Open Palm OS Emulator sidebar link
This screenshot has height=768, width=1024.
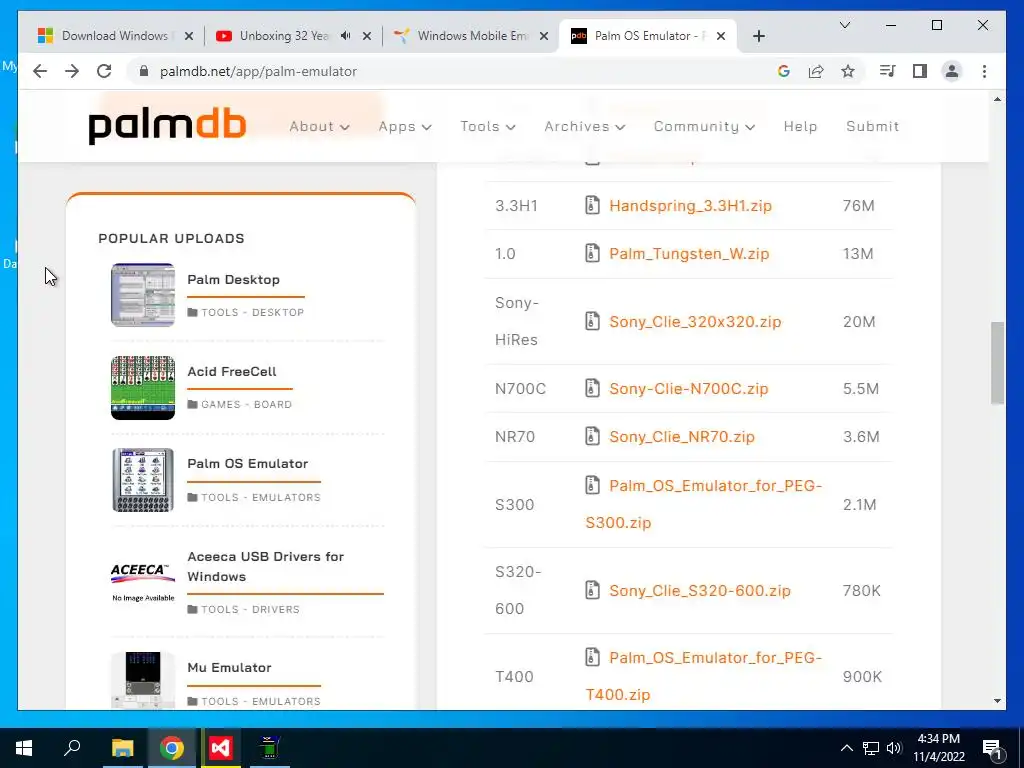pyautogui.click(x=248, y=464)
